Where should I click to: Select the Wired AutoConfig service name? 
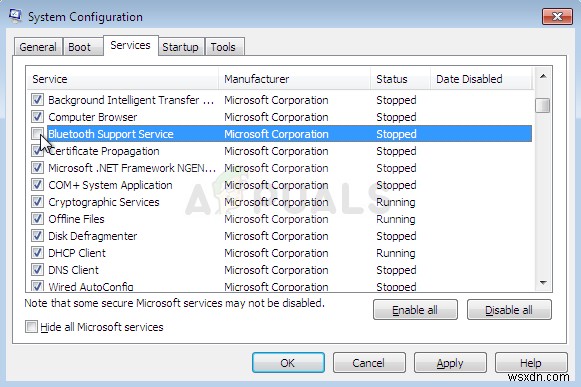(91, 286)
